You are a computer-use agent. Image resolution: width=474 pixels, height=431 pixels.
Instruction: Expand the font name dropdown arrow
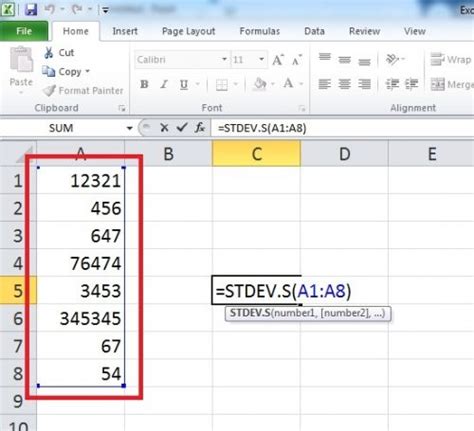(x=224, y=60)
